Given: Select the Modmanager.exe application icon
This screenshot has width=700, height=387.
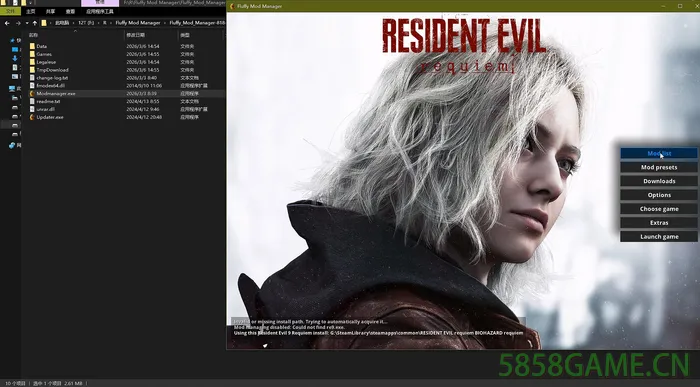Looking at the screenshot, I should (32, 94).
